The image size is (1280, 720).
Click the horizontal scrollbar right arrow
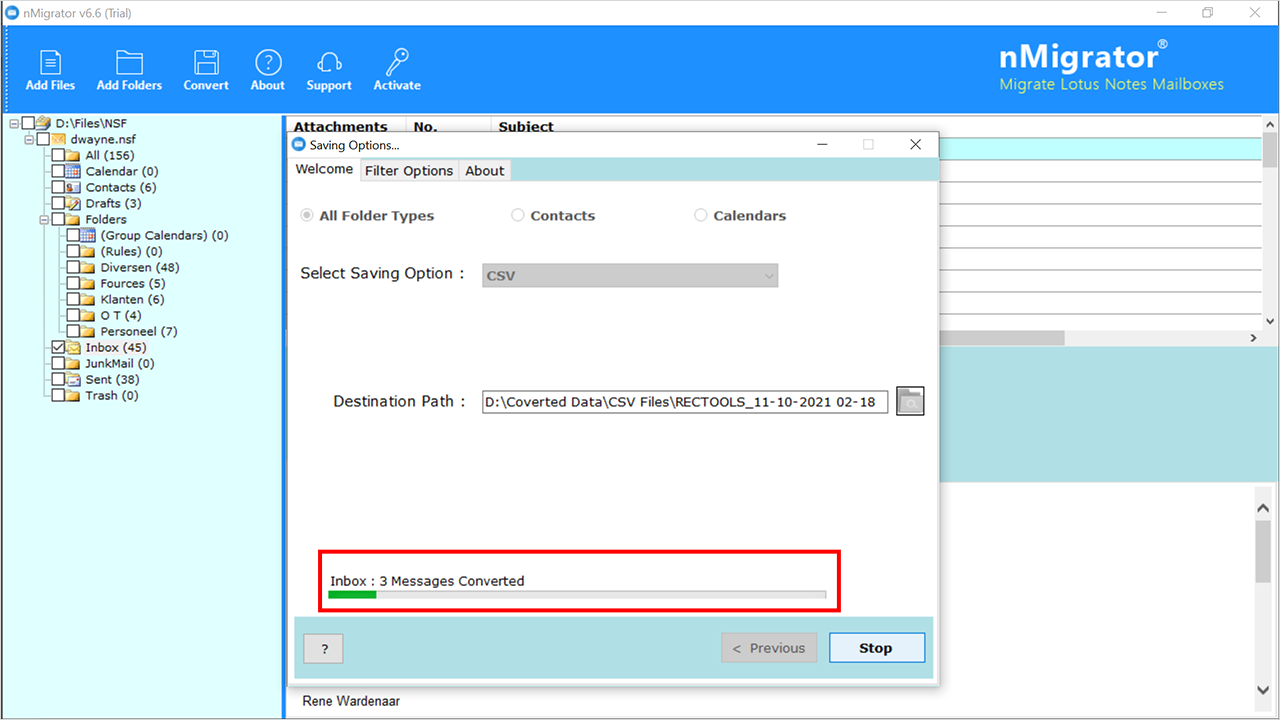coord(1254,339)
